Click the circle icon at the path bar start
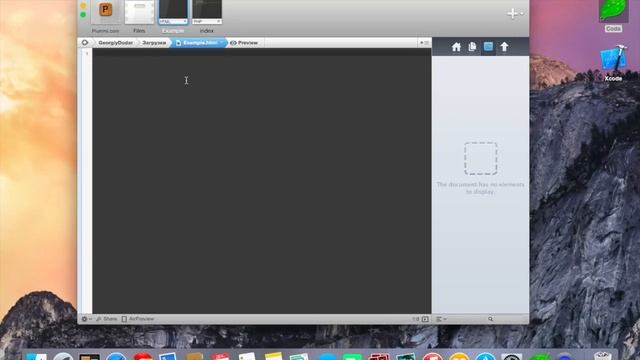 click(85, 42)
